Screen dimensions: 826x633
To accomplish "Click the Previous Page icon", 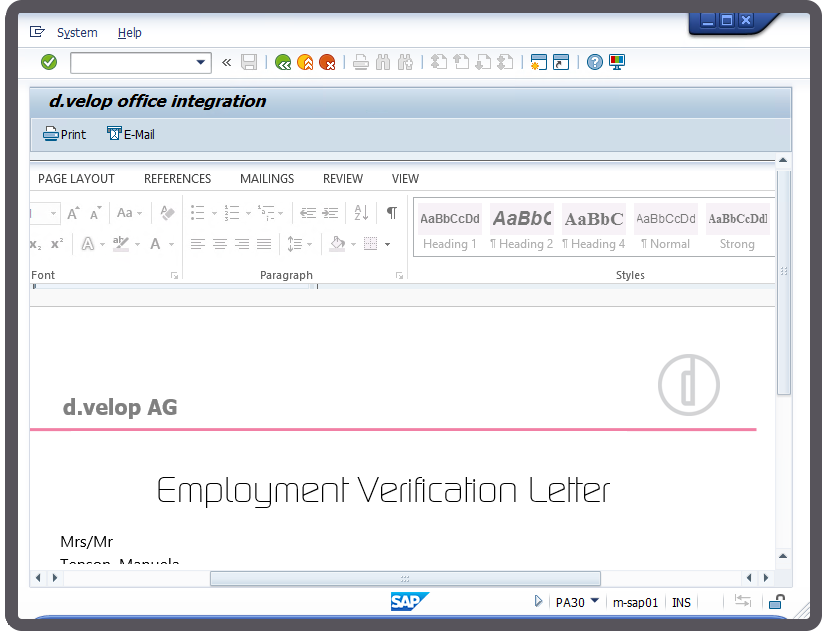I will tap(461, 62).
